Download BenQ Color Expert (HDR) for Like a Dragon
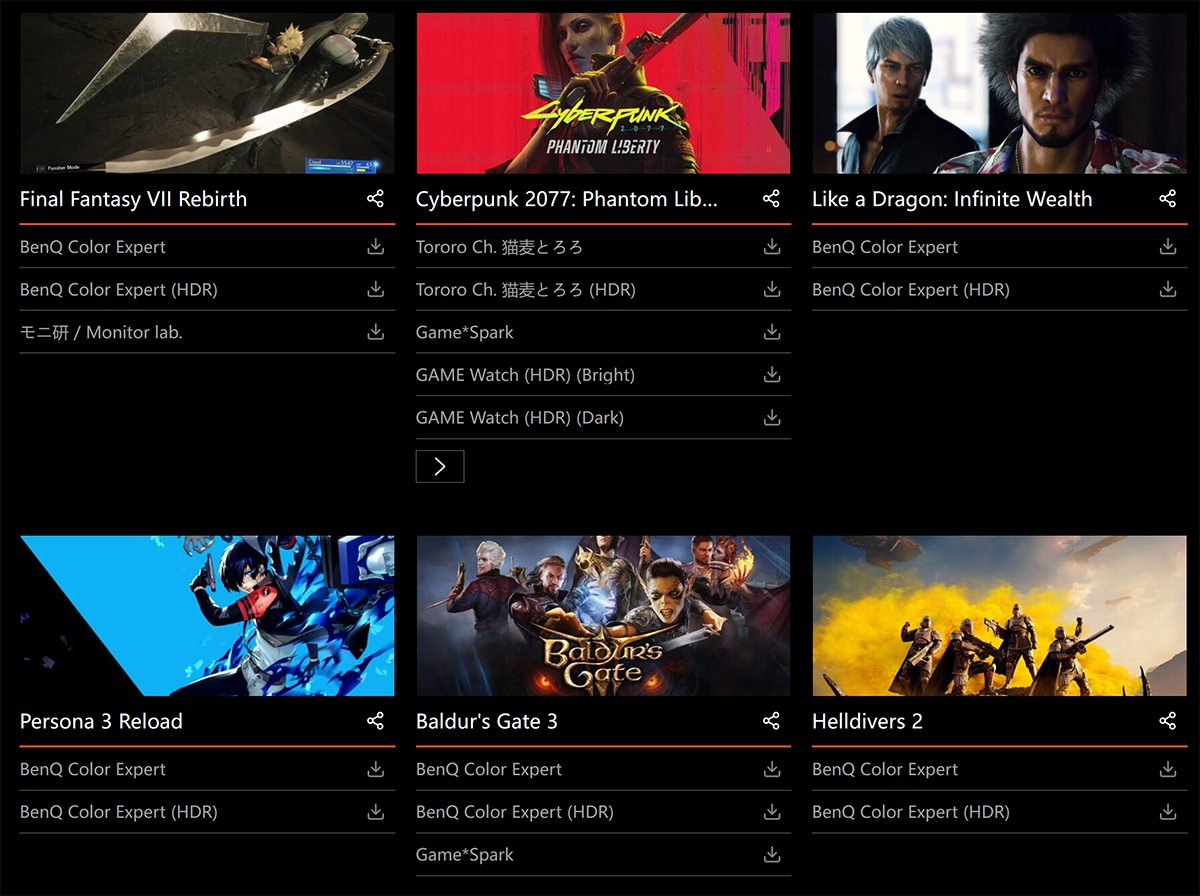The image size is (1200, 896). (x=1168, y=290)
